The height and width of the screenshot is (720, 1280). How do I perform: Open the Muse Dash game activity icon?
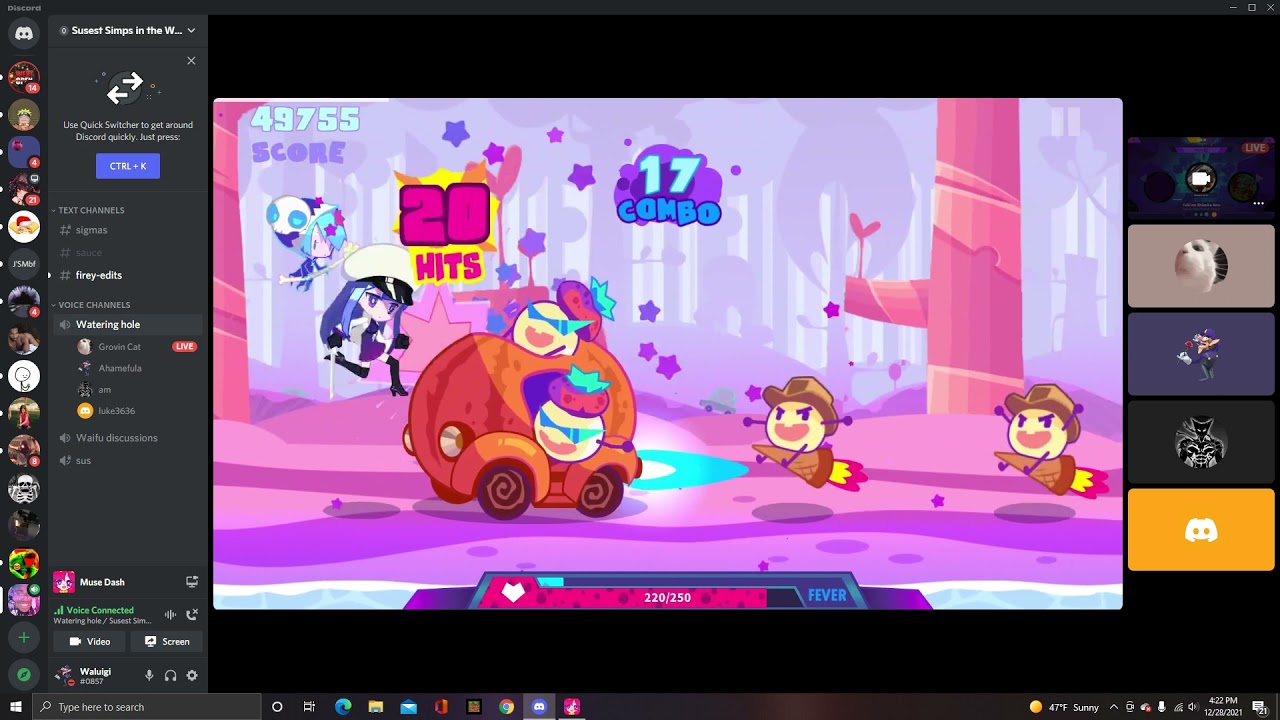coord(64,582)
